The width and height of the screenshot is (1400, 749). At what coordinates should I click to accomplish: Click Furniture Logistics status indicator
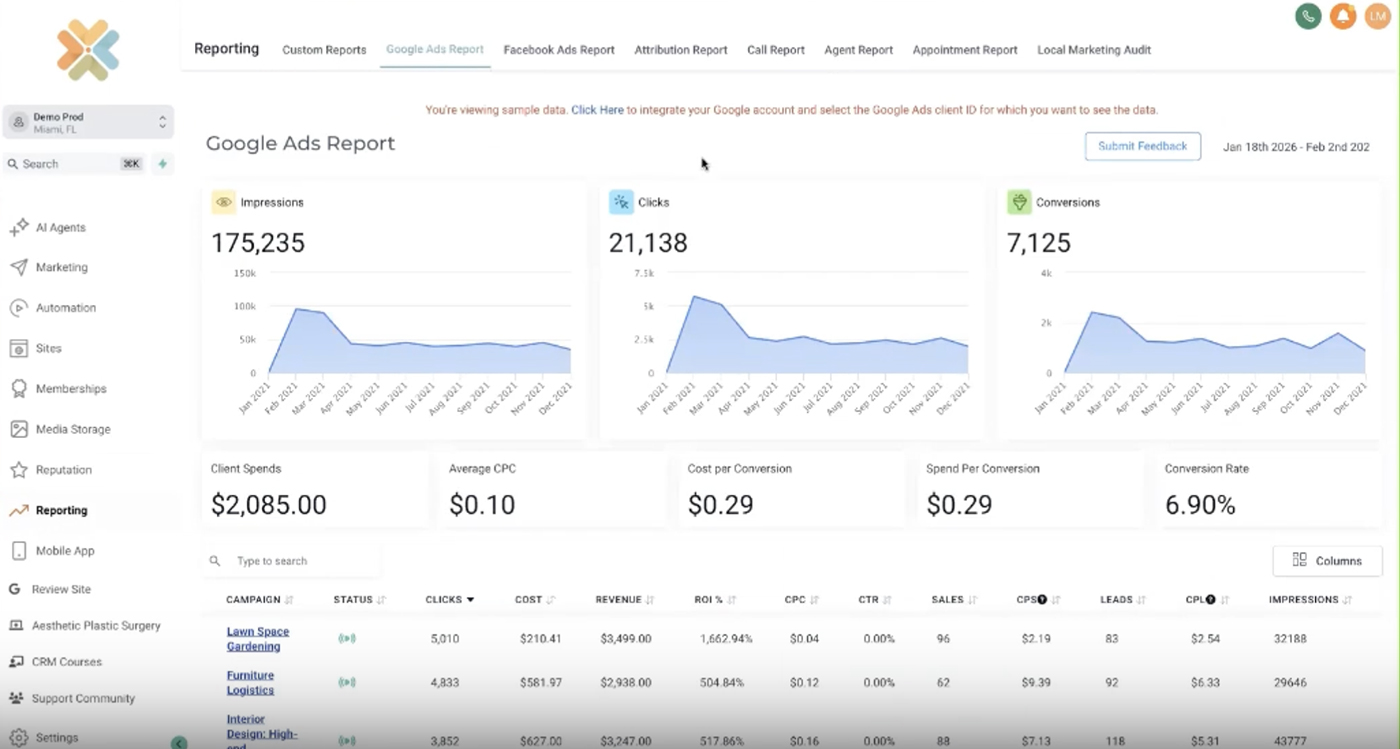pyautogui.click(x=347, y=683)
